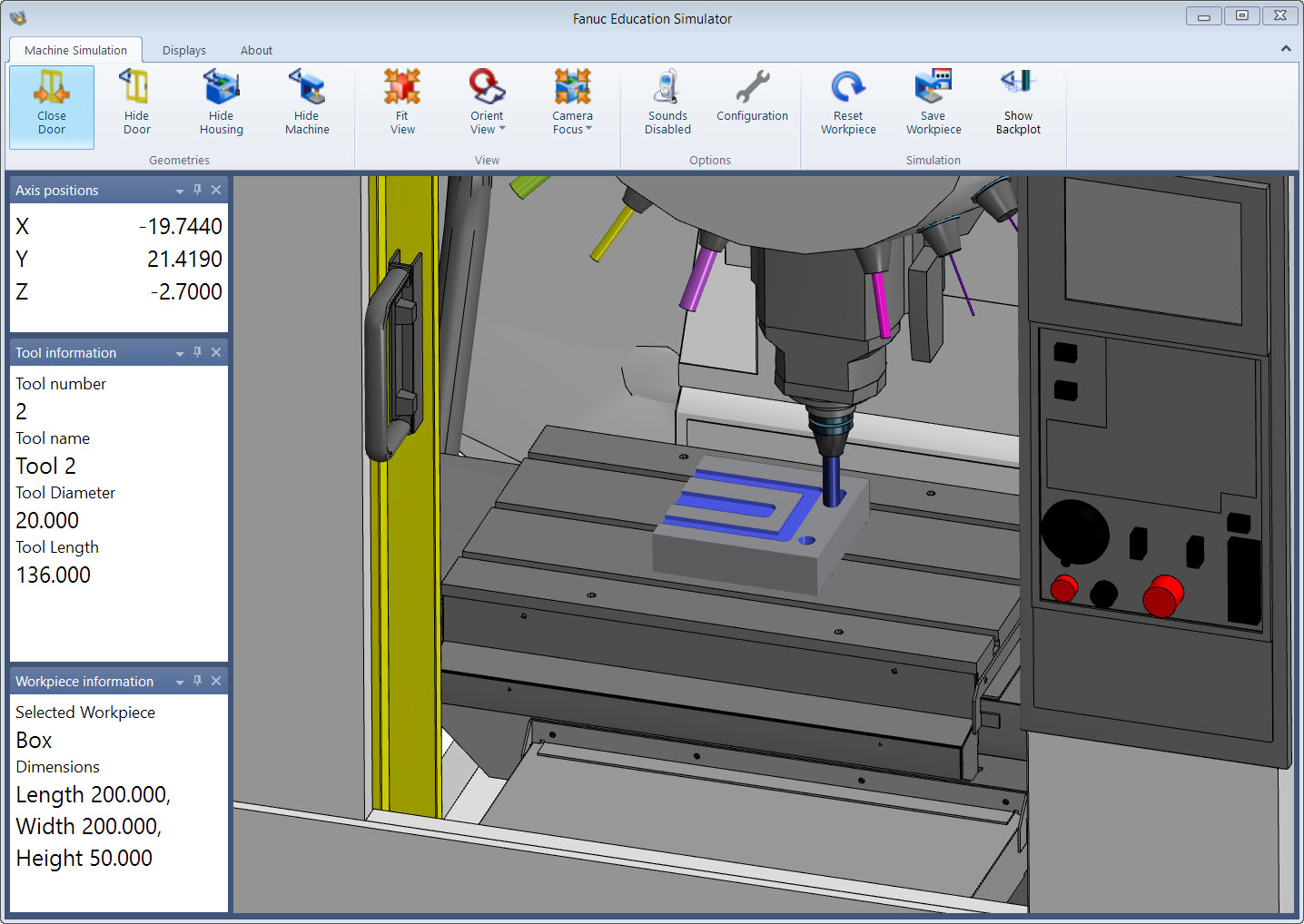Pin the Axis positions panel
Viewport: 1304px width, 924px height.
(x=197, y=190)
